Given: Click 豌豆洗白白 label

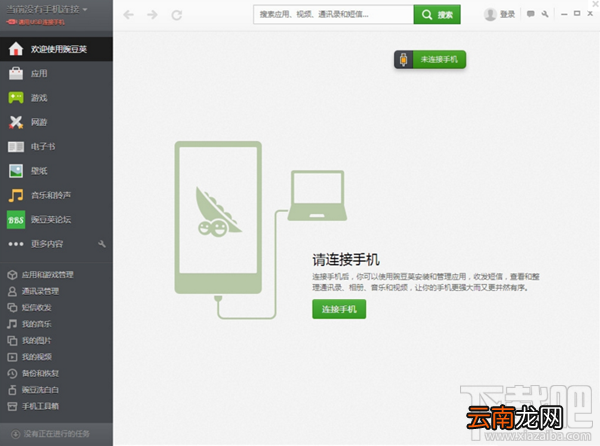Looking at the screenshot, I should click(x=40, y=390).
